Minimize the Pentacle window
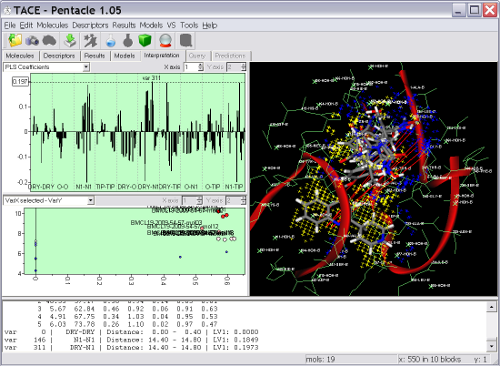The width and height of the screenshot is (500, 366). 458,10
